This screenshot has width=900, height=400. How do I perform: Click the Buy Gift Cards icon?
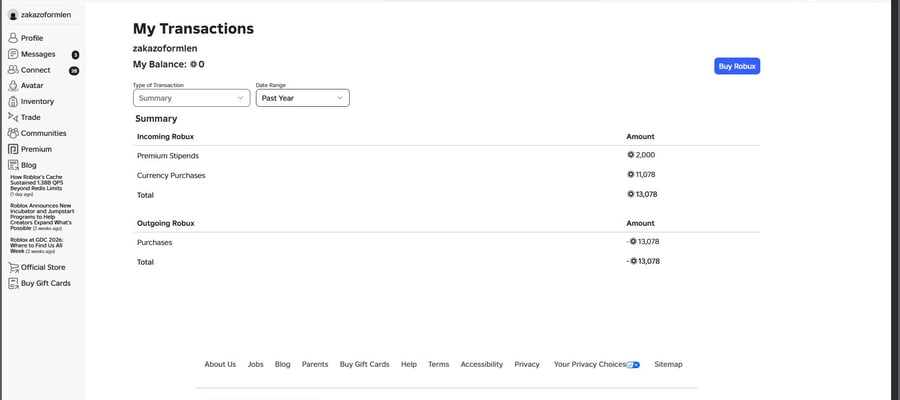pos(13,283)
